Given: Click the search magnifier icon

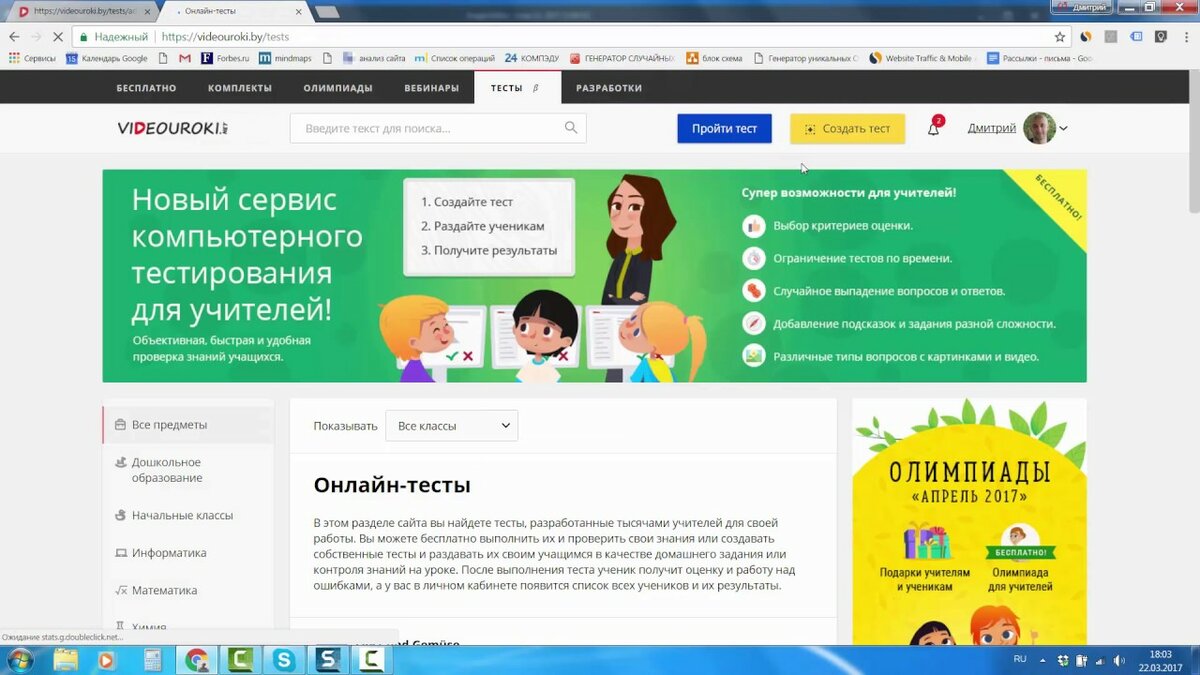Looking at the screenshot, I should pyautogui.click(x=571, y=128).
